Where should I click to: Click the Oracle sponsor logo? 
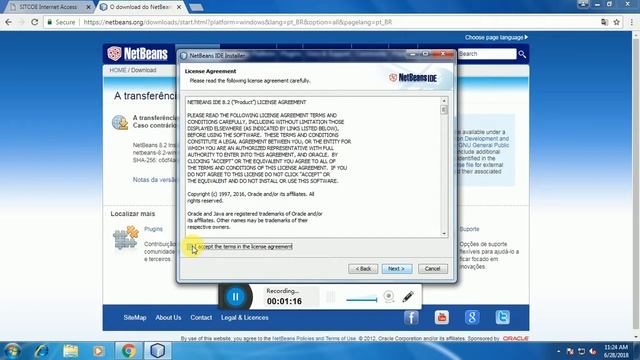[x=516, y=338]
